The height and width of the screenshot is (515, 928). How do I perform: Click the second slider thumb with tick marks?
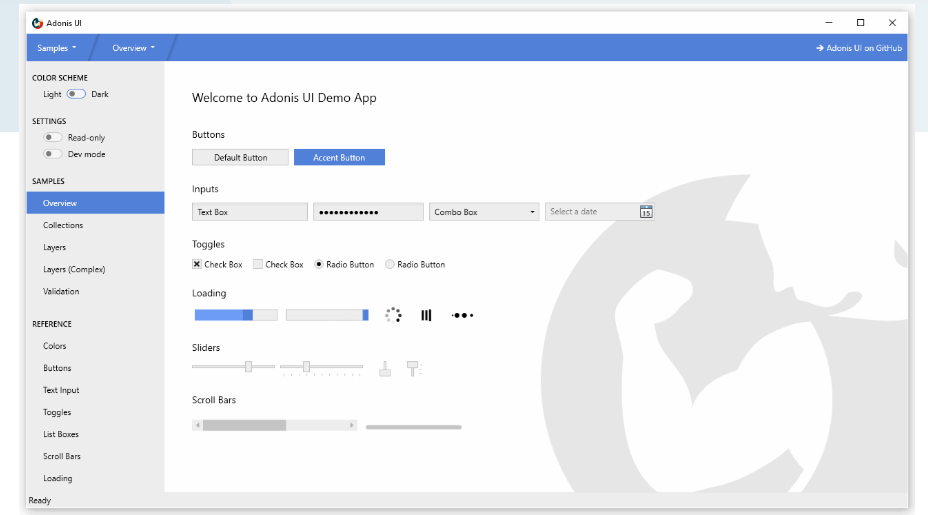(306, 367)
